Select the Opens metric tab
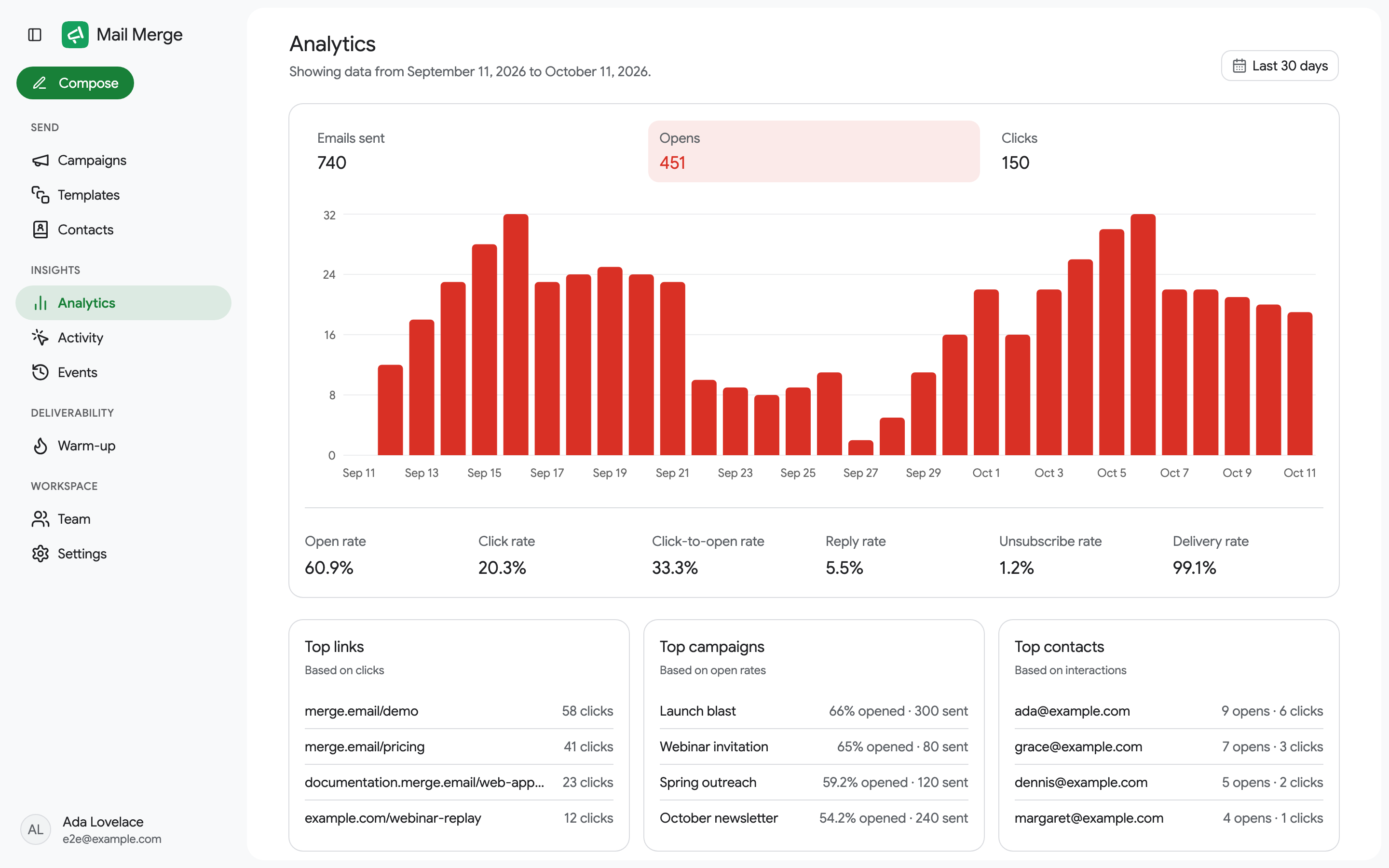Image resolution: width=1389 pixels, height=868 pixels. coord(814,151)
